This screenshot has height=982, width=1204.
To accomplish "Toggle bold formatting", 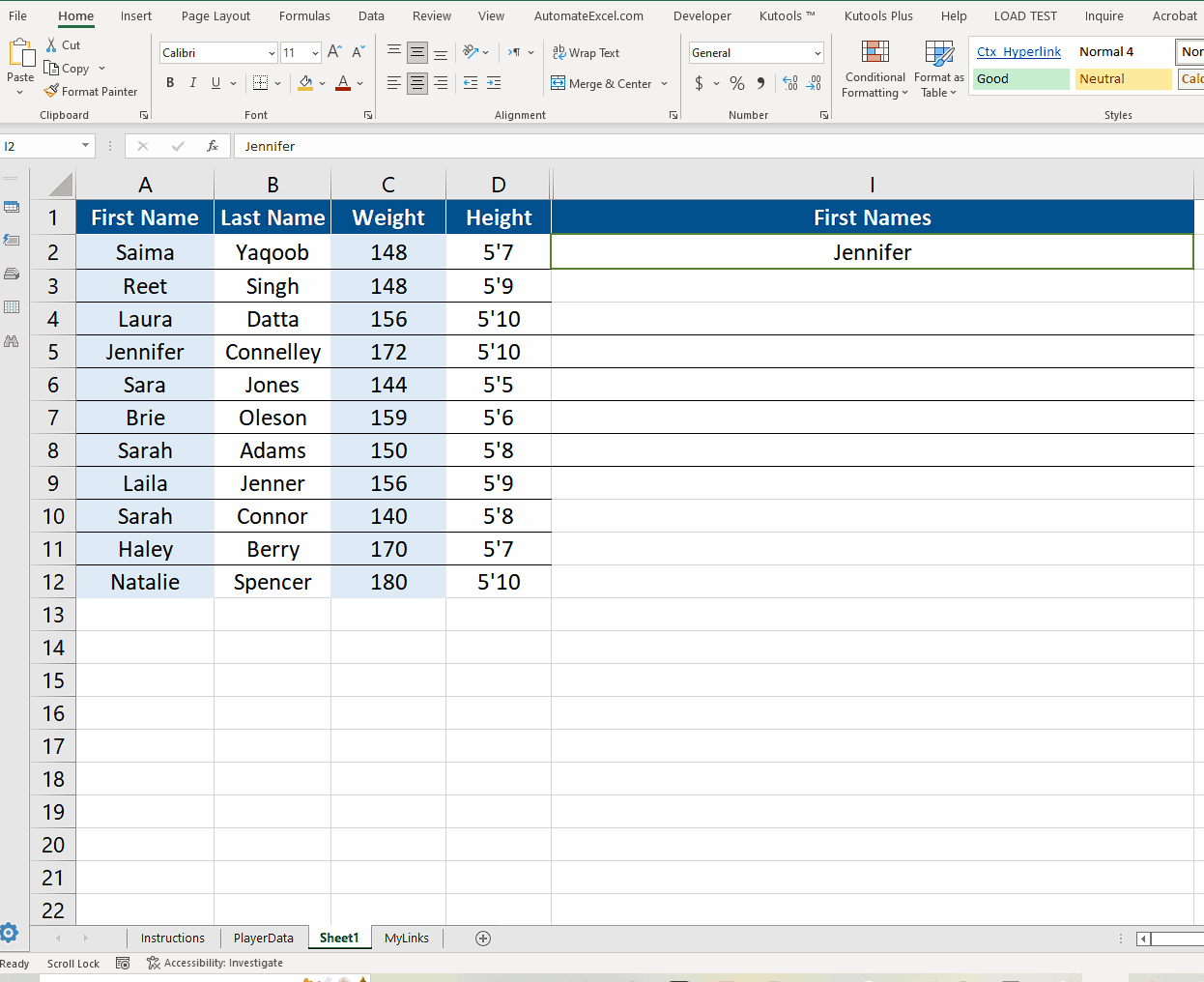I will click(170, 83).
